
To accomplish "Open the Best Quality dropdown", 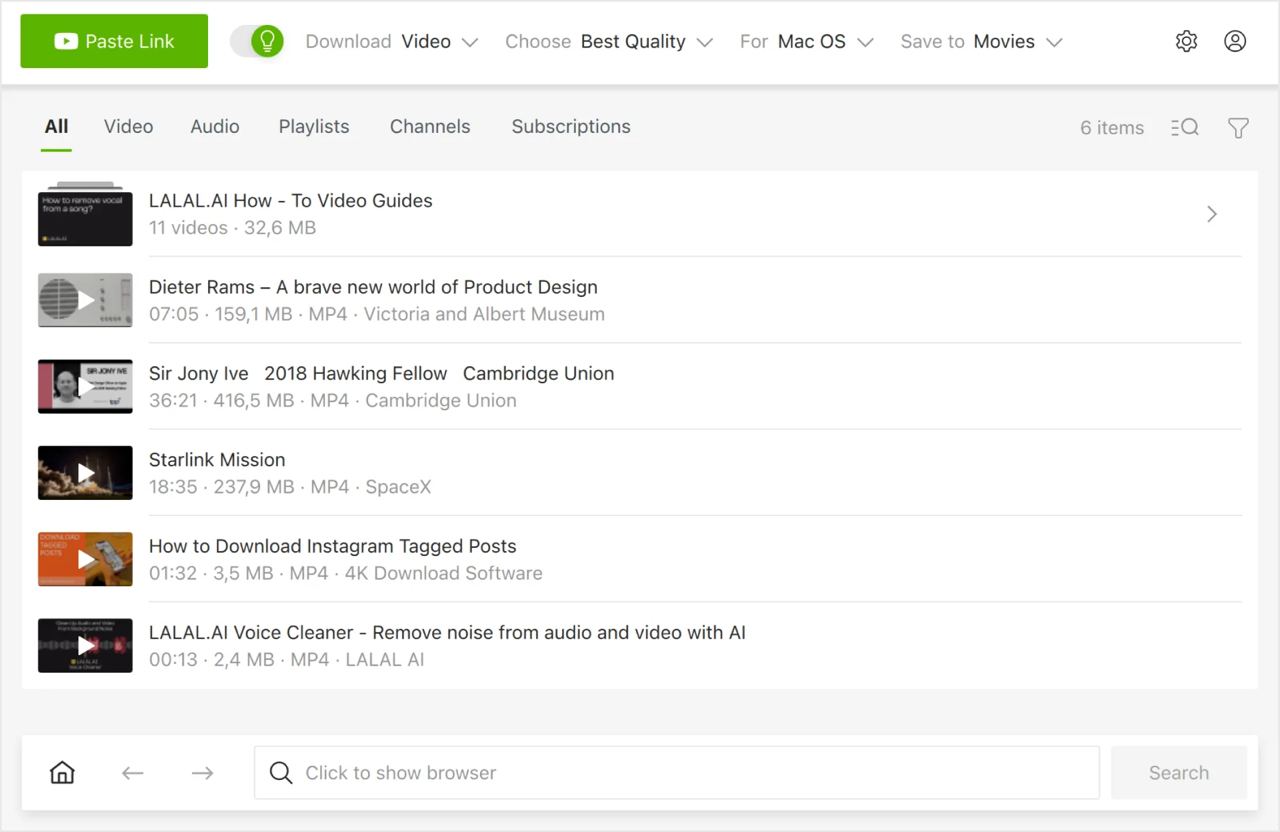I will coord(647,41).
